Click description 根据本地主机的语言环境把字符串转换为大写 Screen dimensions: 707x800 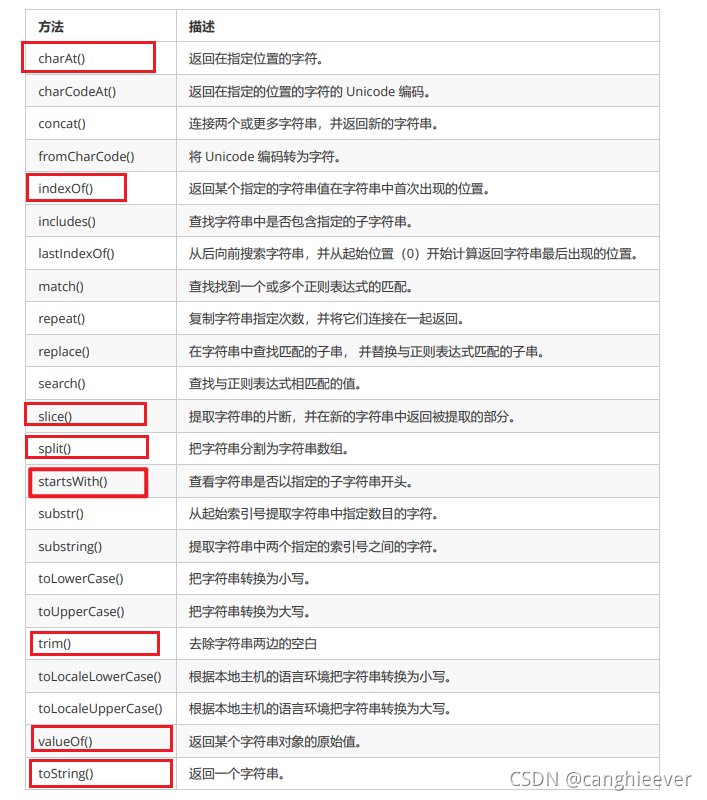tap(320, 709)
